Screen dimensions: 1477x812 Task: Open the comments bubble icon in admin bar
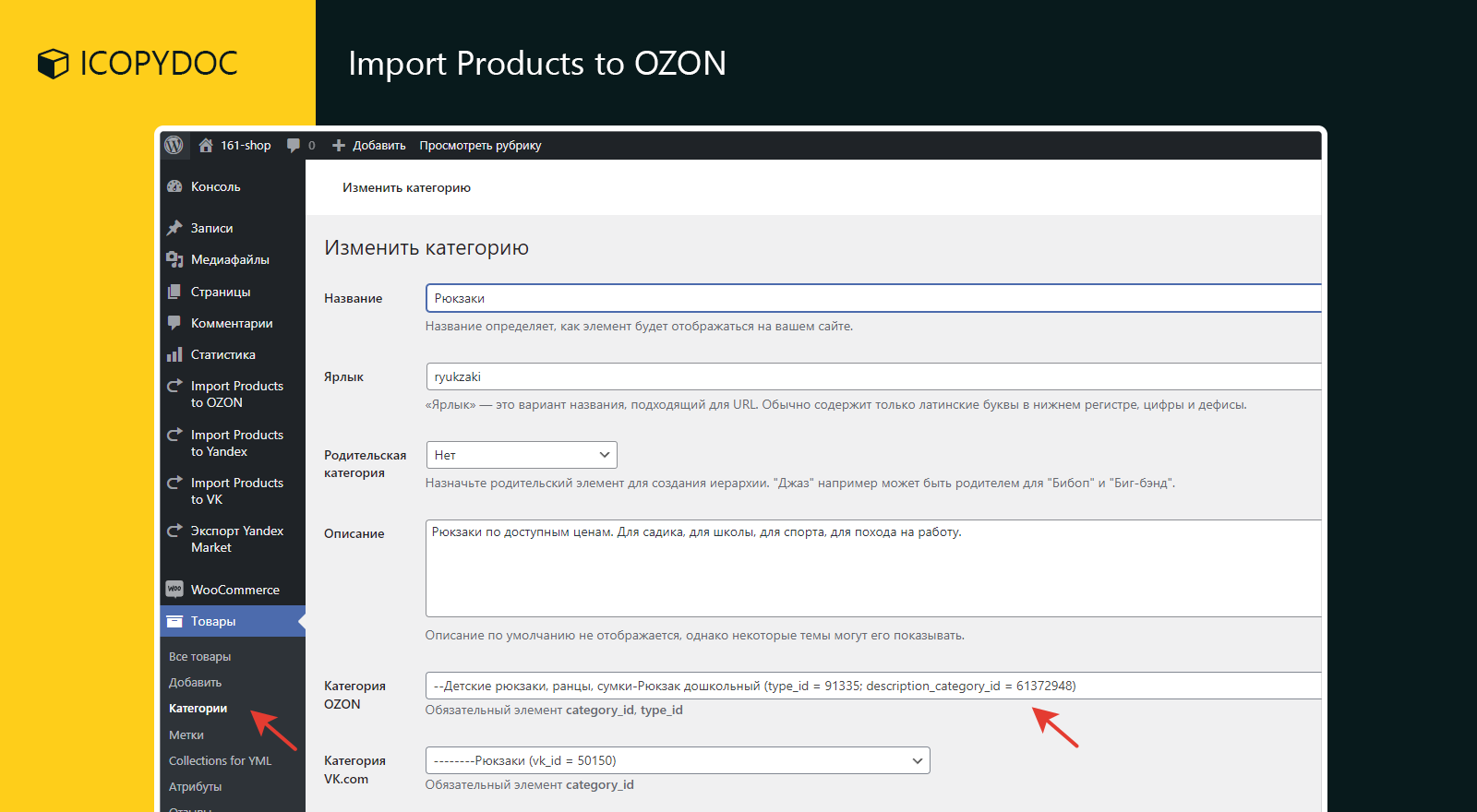click(x=294, y=145)
